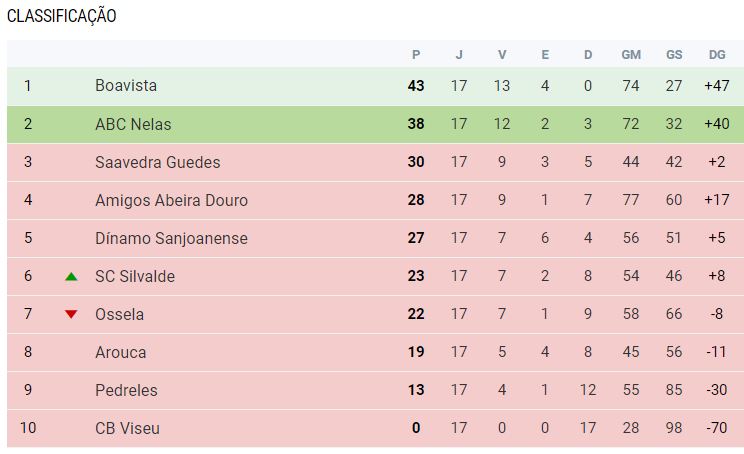Click the V wins column header
Image resolution: width=744 pixels, height=454 pixels.
coord(502,54)
